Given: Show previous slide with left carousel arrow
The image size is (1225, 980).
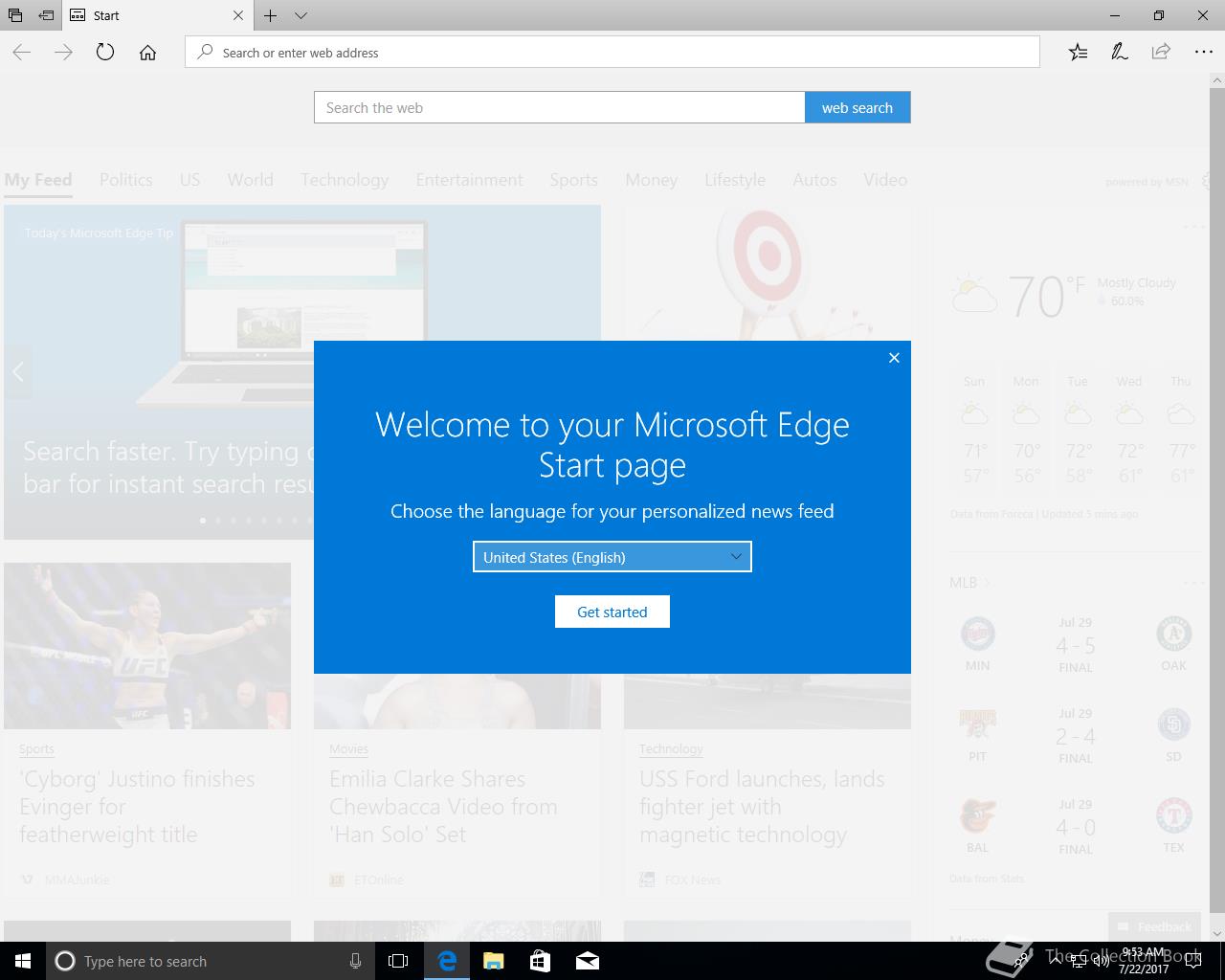Looking at the screenshot, I should click(x=17, y=371).
